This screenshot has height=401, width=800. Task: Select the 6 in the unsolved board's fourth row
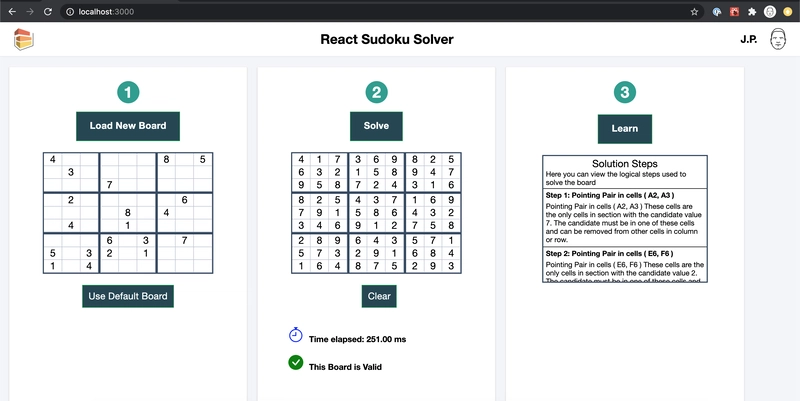coord(184,200)
